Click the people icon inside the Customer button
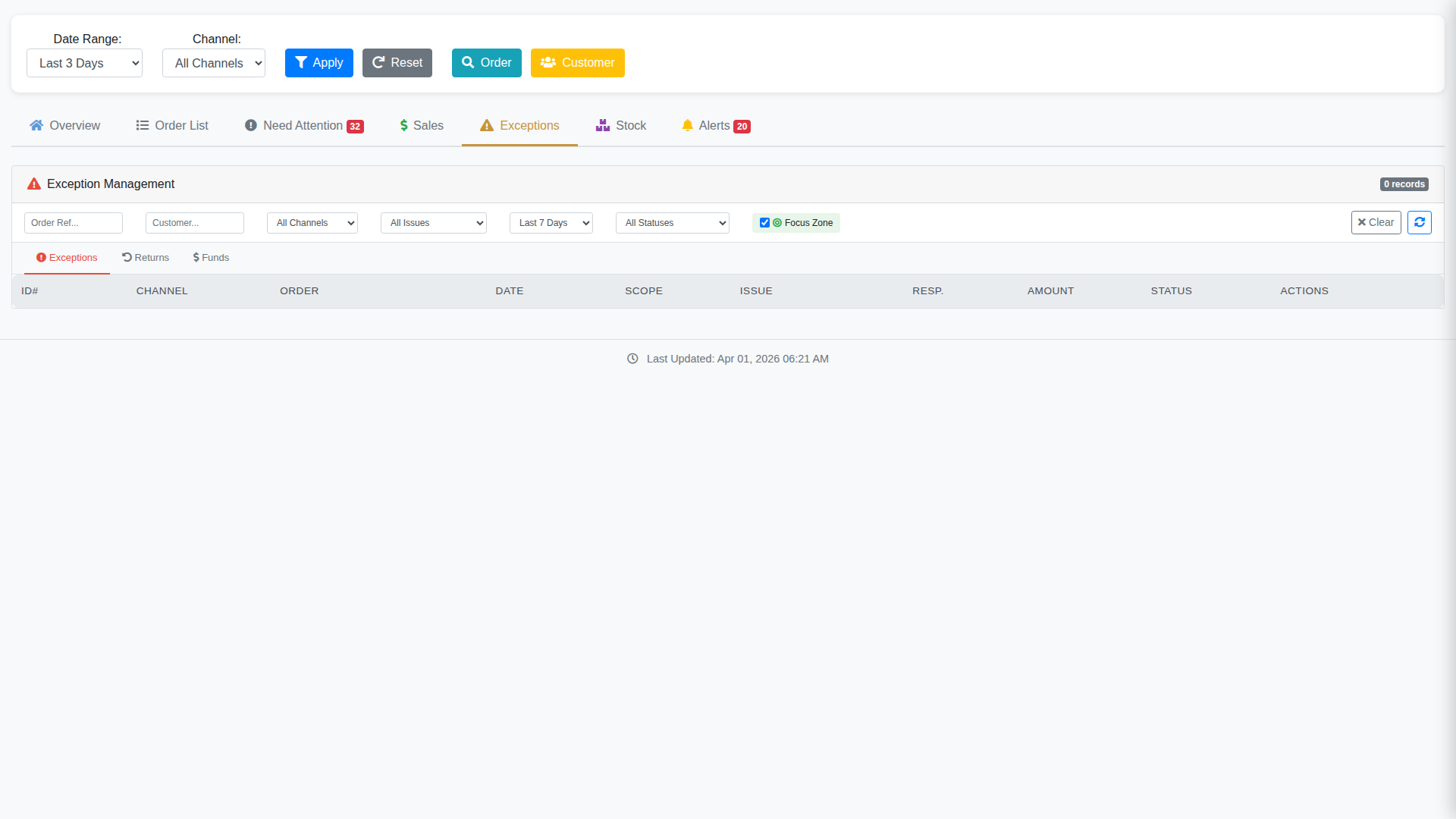The height and width of the screenshot is (819, 1456). point(548,62)
